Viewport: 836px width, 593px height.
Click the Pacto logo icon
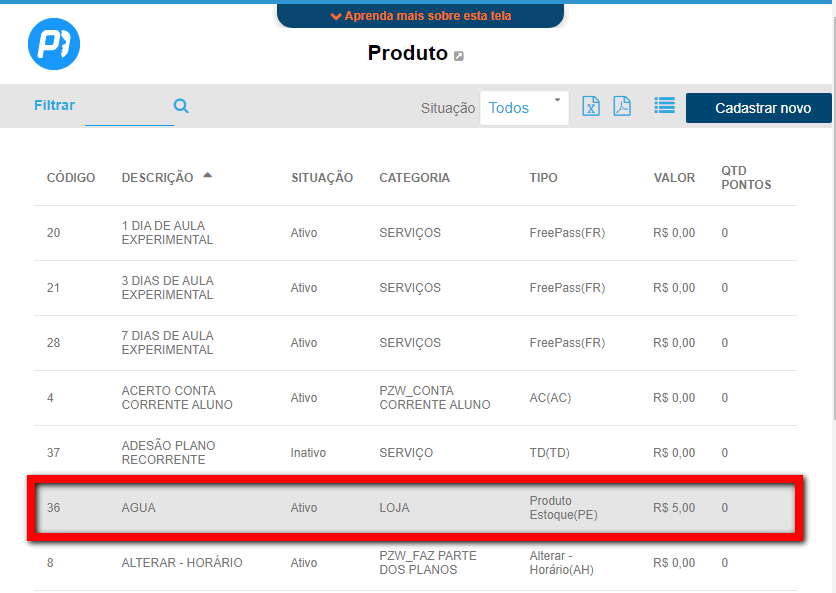(x=53, y=44)
